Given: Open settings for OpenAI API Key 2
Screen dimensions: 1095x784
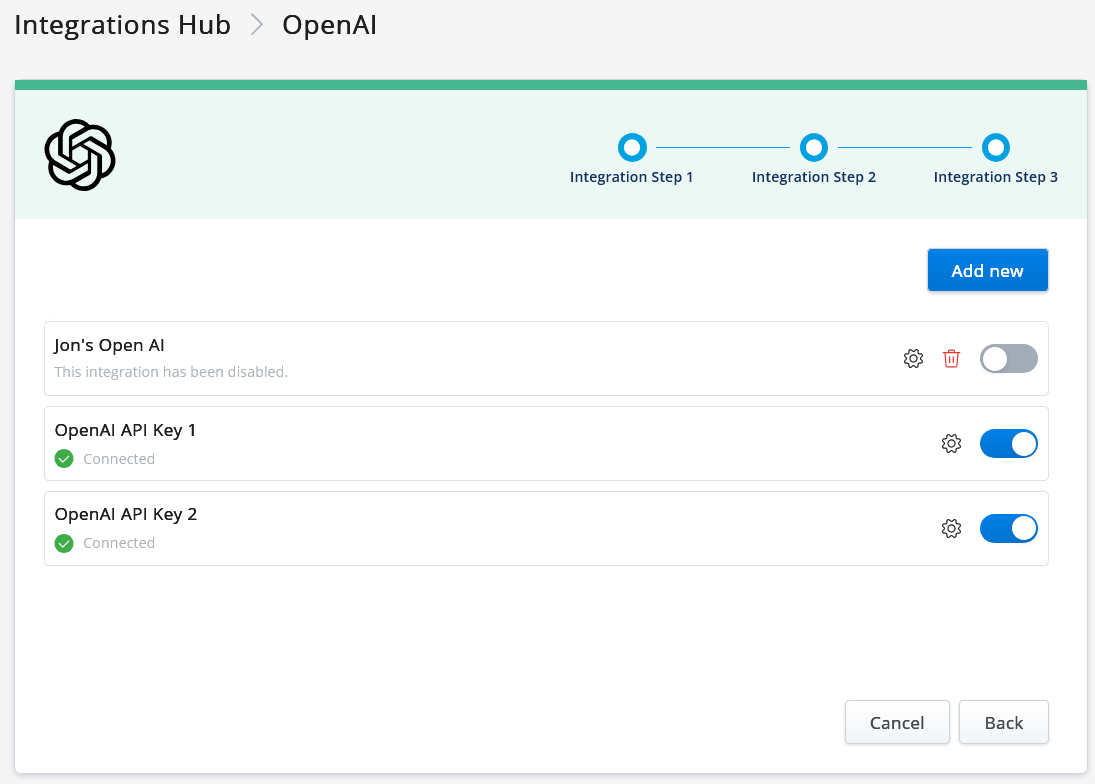Looking at the screenshot, I should pyautogui.click(x=951, y=528).
